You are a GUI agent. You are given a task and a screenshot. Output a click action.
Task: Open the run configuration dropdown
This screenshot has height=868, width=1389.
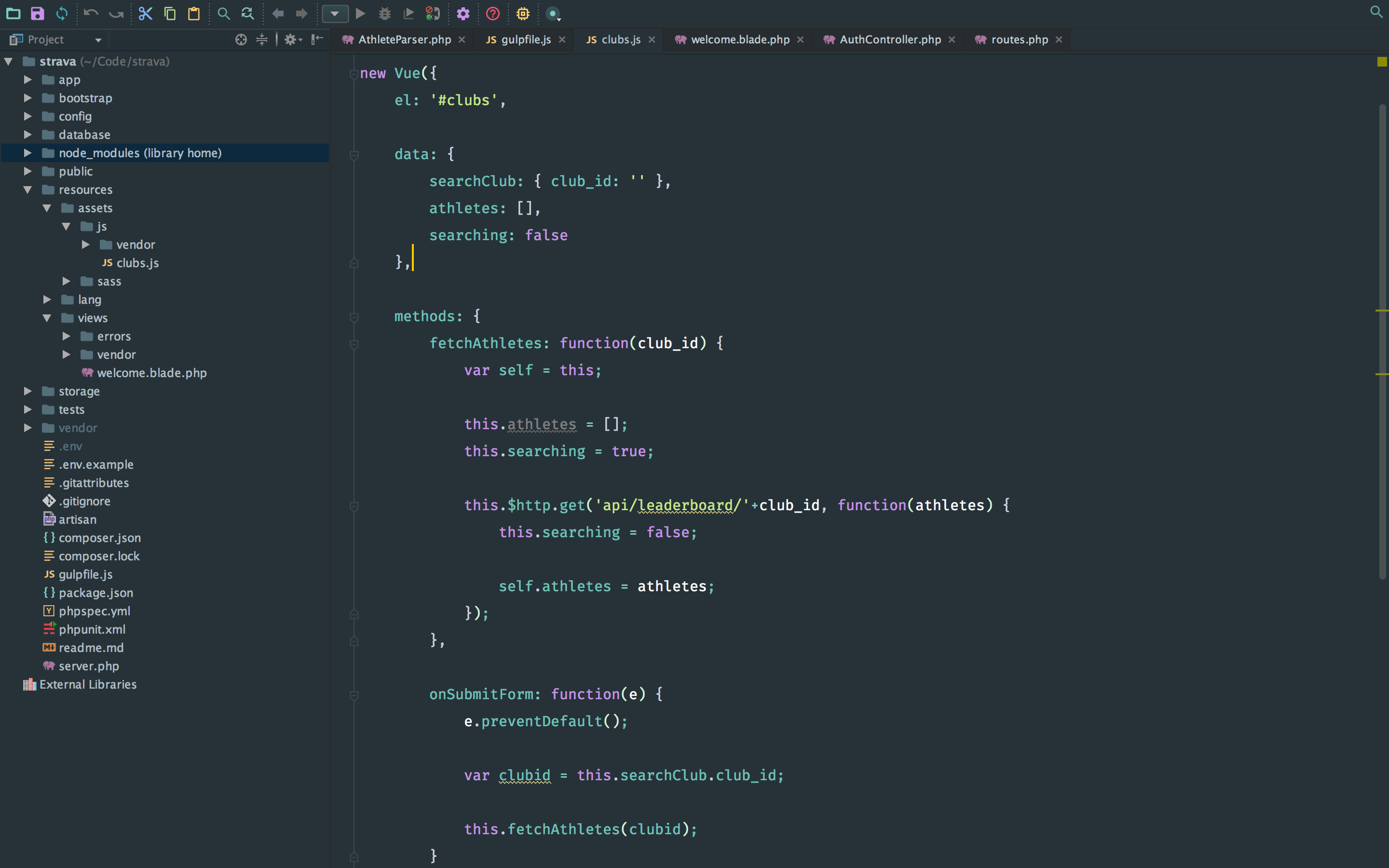[x=335, y=13]
